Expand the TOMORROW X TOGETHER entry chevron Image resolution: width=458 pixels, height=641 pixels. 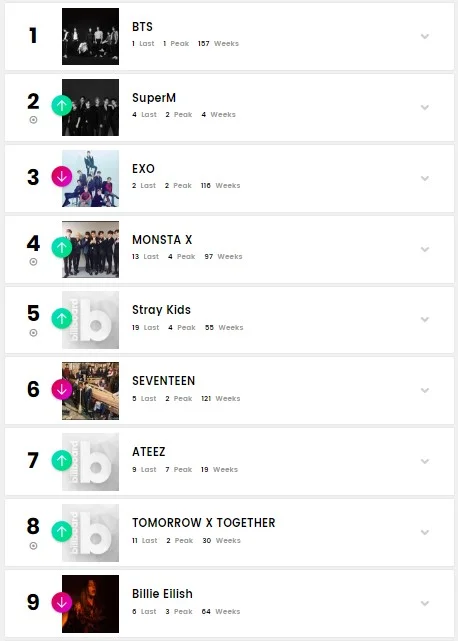click(x=425, y=532)
